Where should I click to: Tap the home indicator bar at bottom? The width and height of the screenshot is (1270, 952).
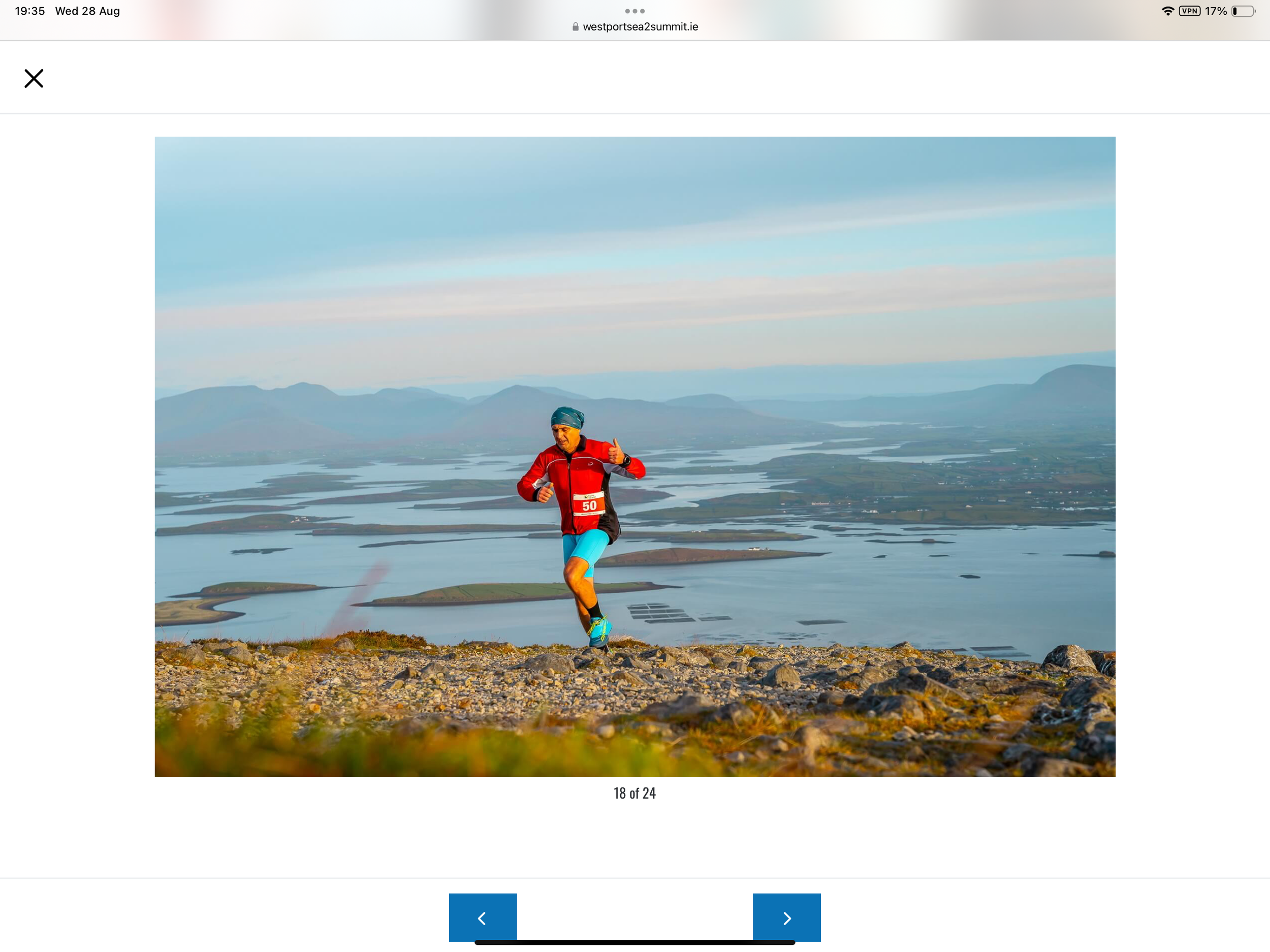click(634, 941)
